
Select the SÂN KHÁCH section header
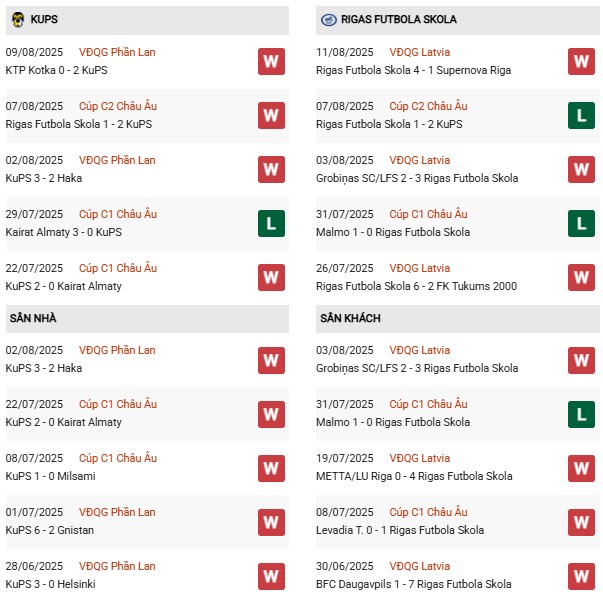(x=350, y=318)
